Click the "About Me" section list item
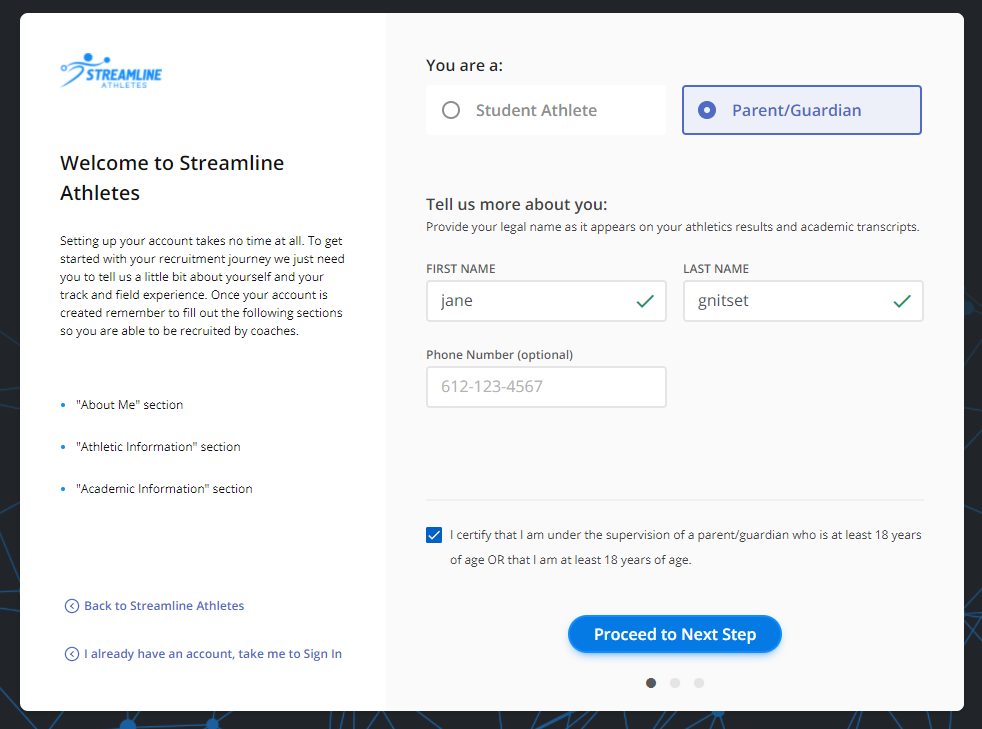This screenshot has height=729, width=982. tap(130, 405)
